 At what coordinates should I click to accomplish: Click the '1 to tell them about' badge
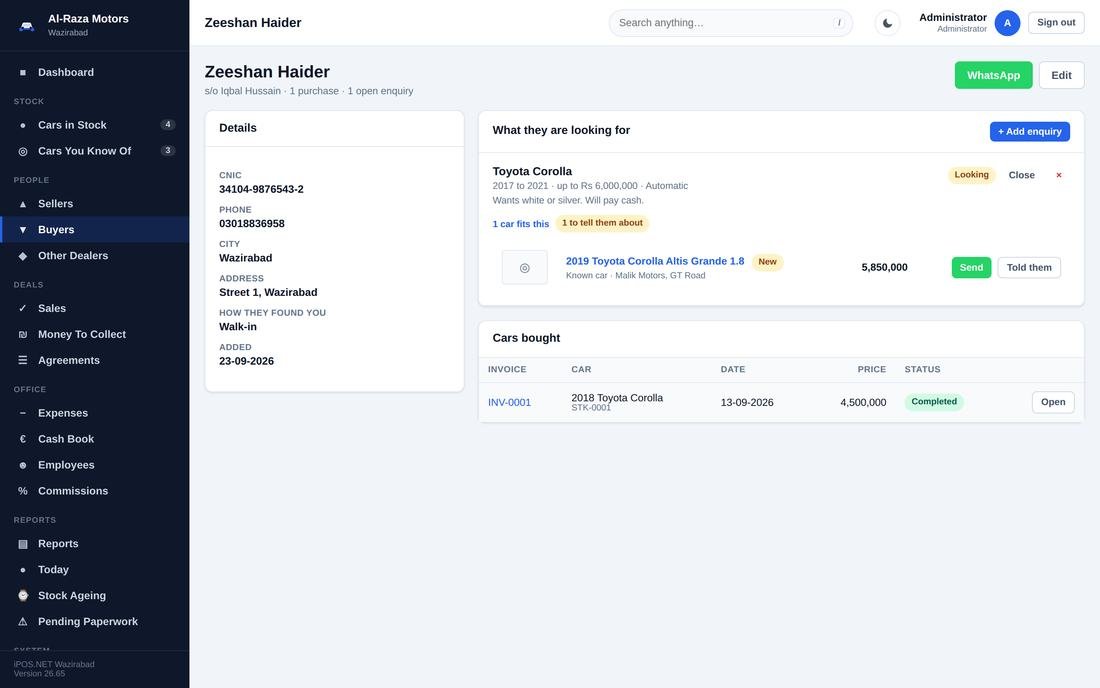602,223
